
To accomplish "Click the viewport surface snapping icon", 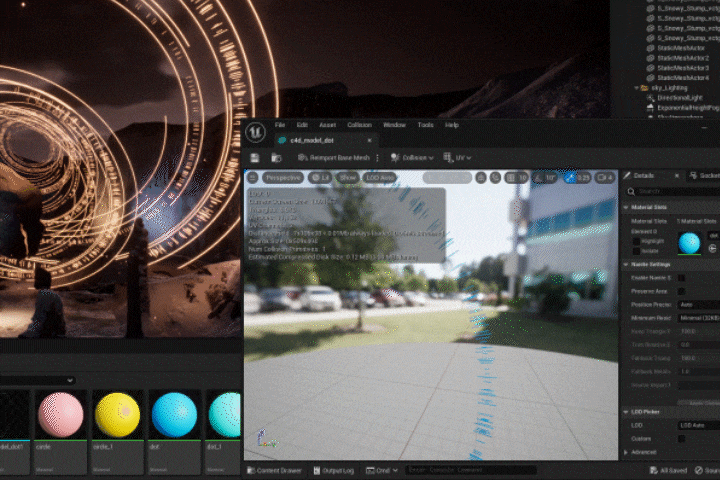I will click(481, 177).
